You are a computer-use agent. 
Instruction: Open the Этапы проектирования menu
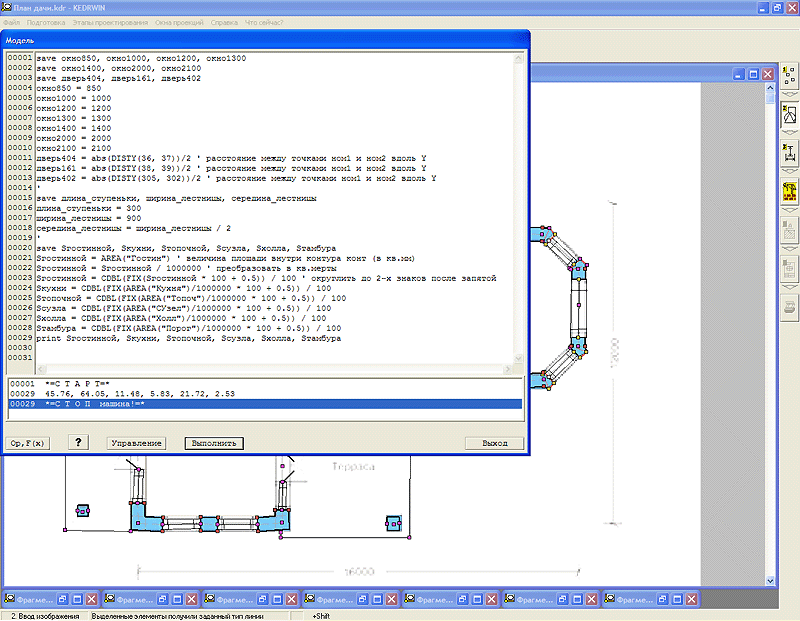[110, 22]
